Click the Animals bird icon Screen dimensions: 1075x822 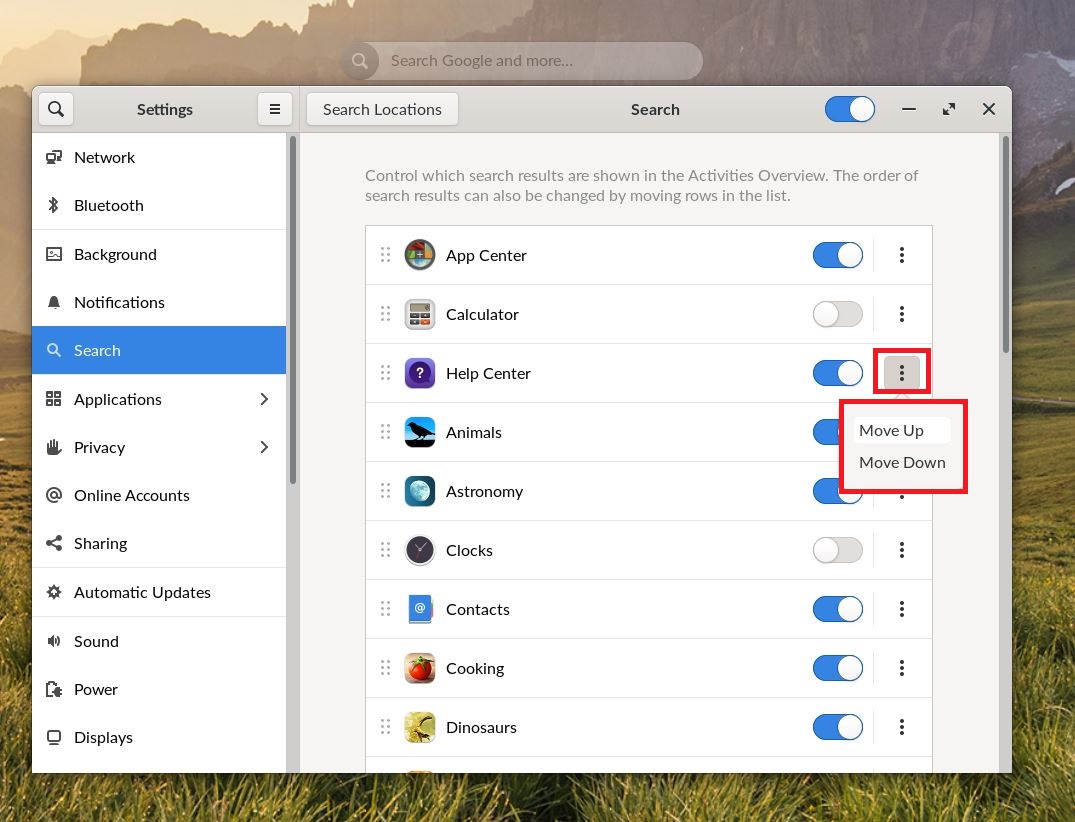point(420,432)
